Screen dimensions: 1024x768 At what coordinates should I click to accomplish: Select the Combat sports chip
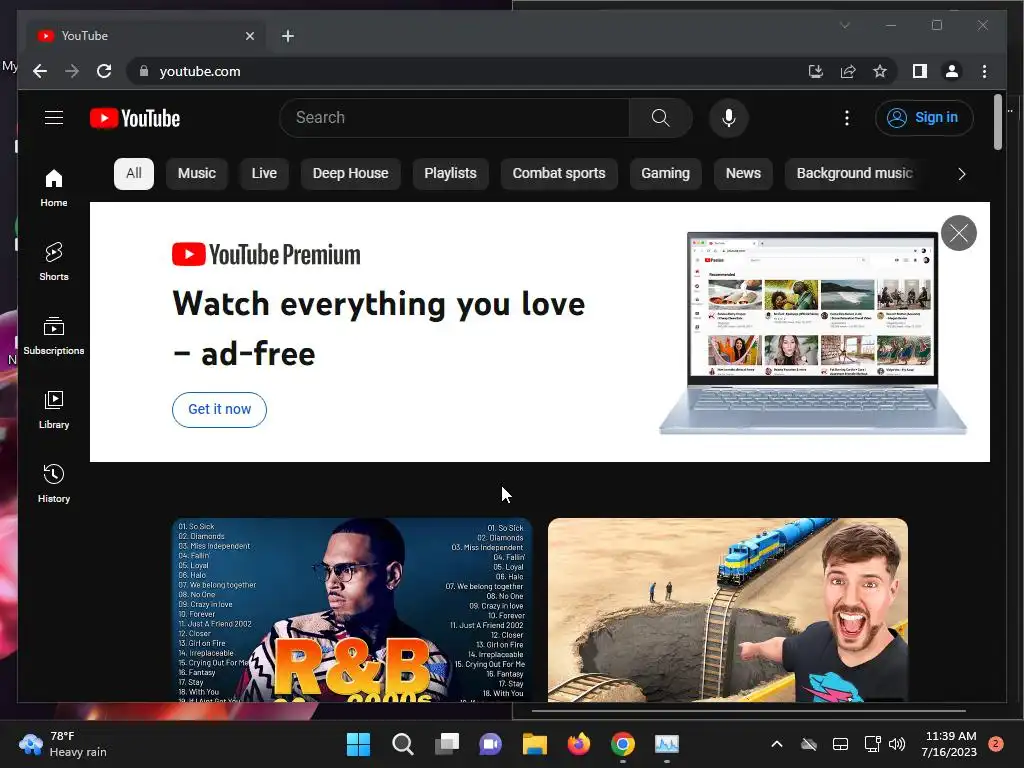559,174
